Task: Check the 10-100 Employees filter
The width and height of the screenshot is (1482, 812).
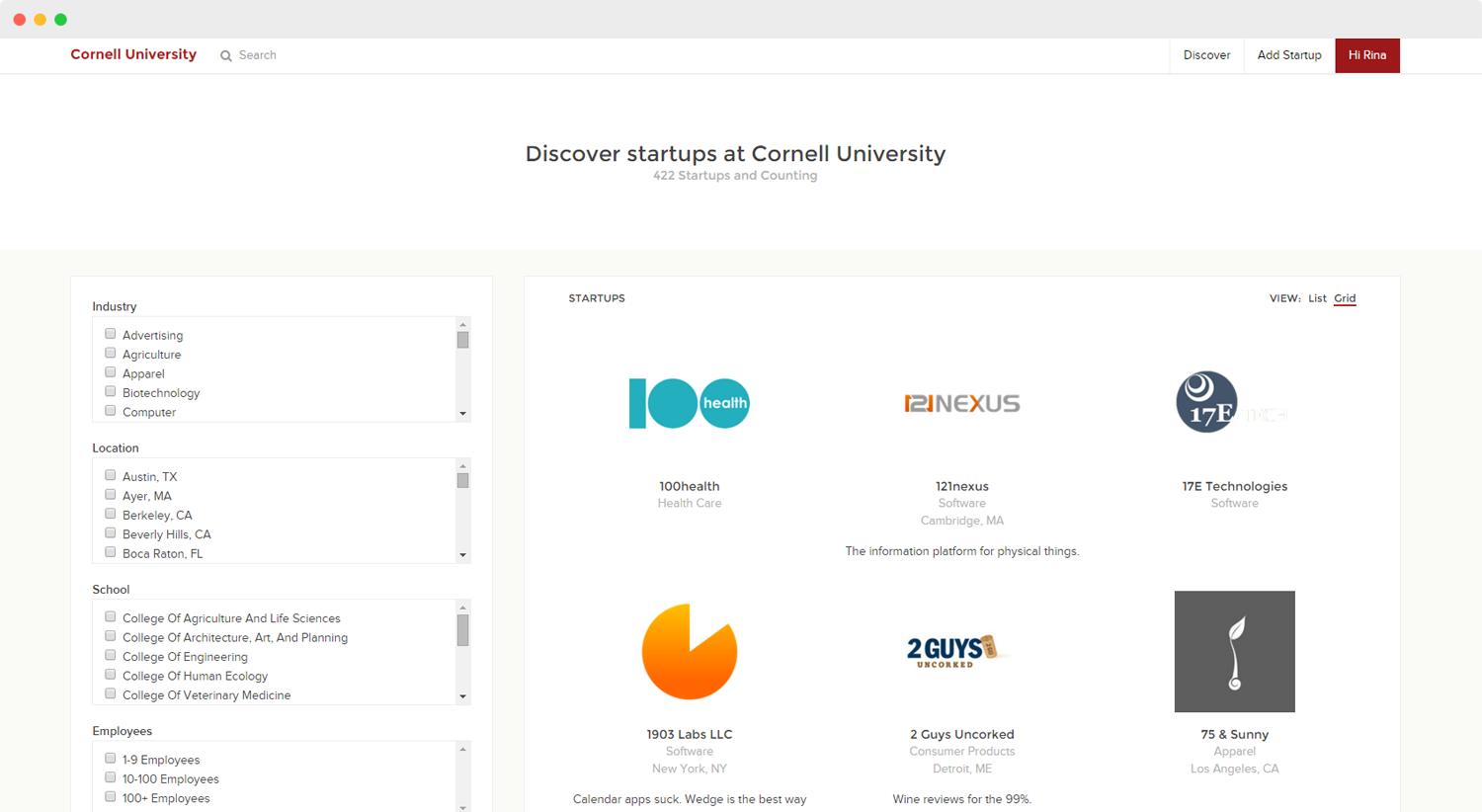Action: [111, 777]
